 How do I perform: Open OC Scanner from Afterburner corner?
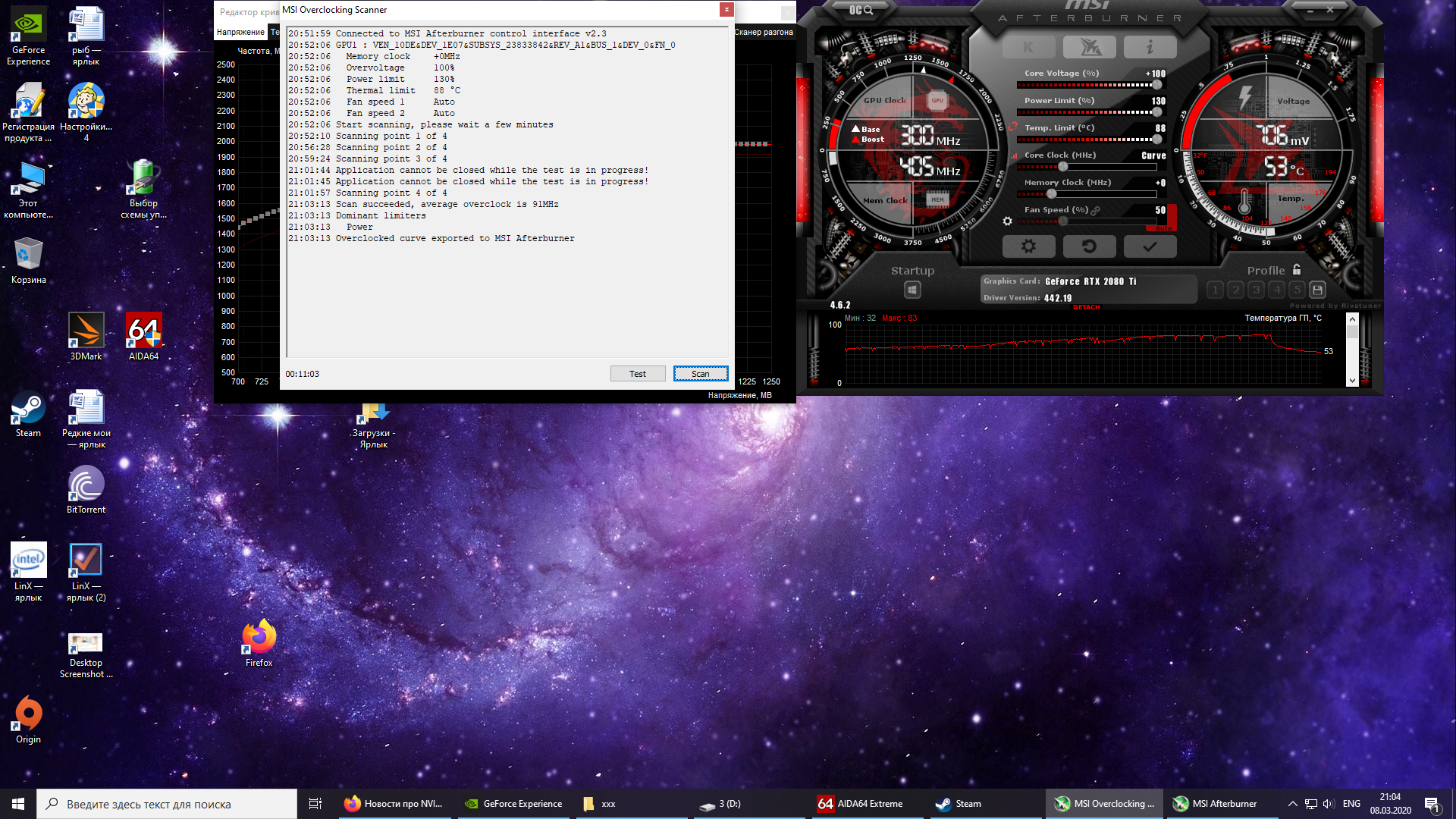[x=861, y=10]
